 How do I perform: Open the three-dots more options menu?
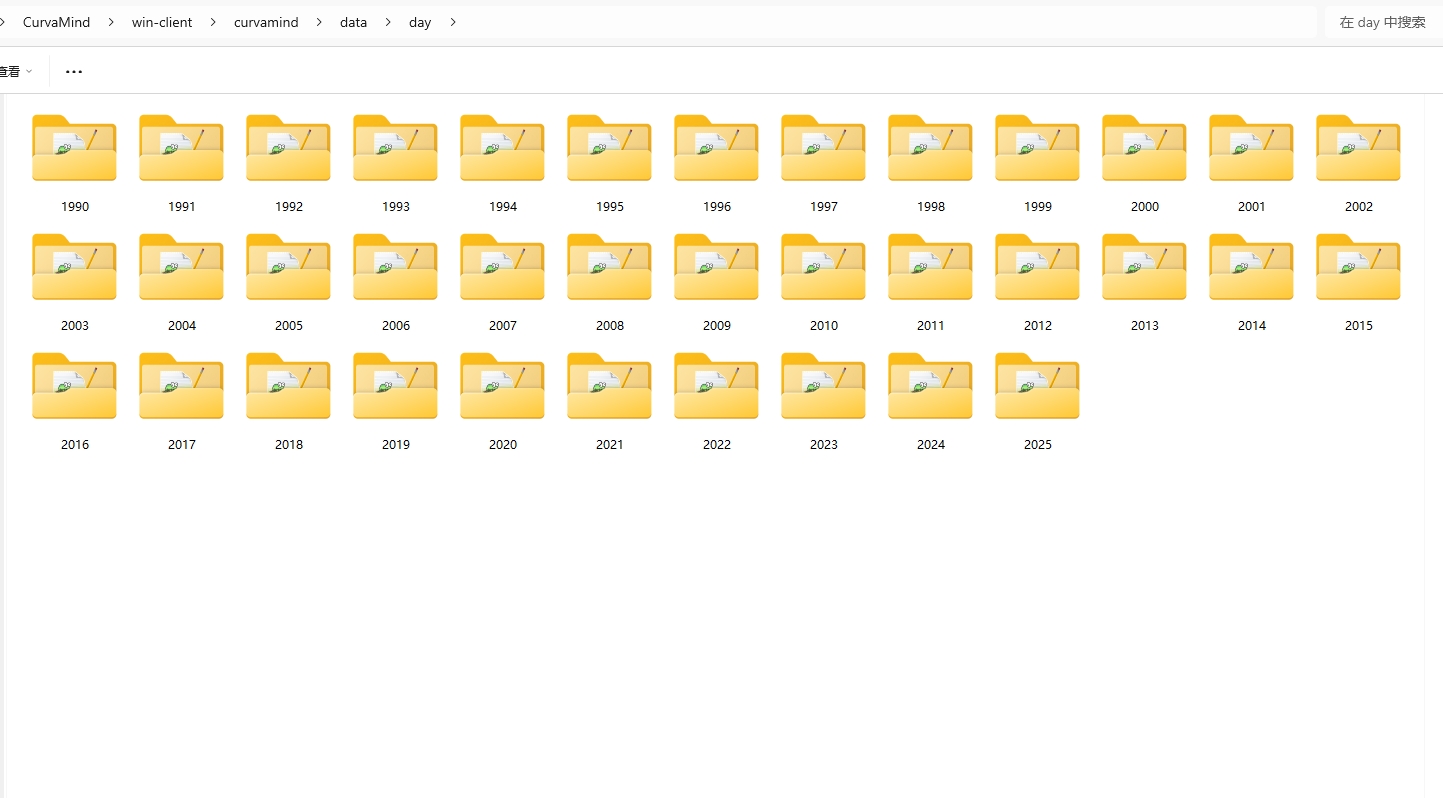click(x=74, y=72)
